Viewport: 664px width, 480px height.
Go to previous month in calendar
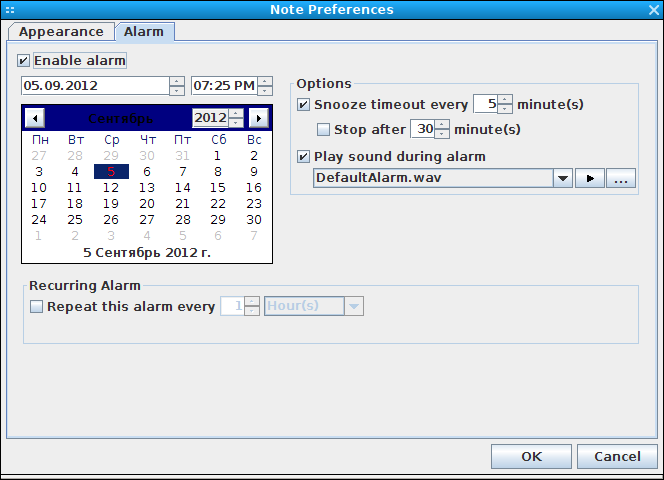coord(35,118)
